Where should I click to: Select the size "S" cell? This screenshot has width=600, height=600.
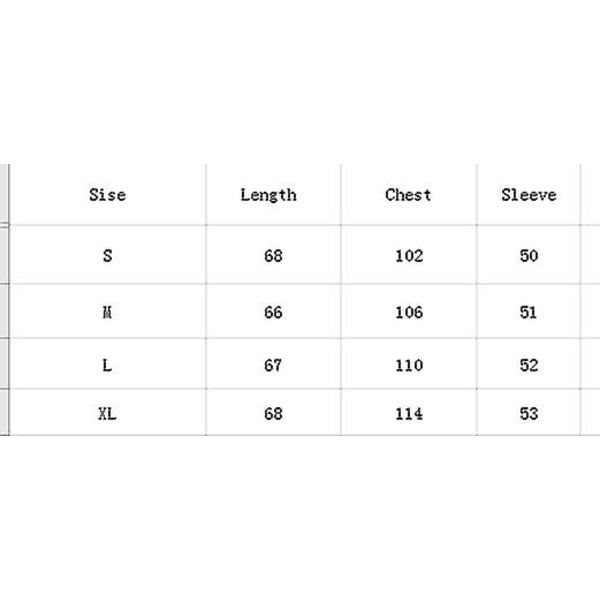[107, 256]
